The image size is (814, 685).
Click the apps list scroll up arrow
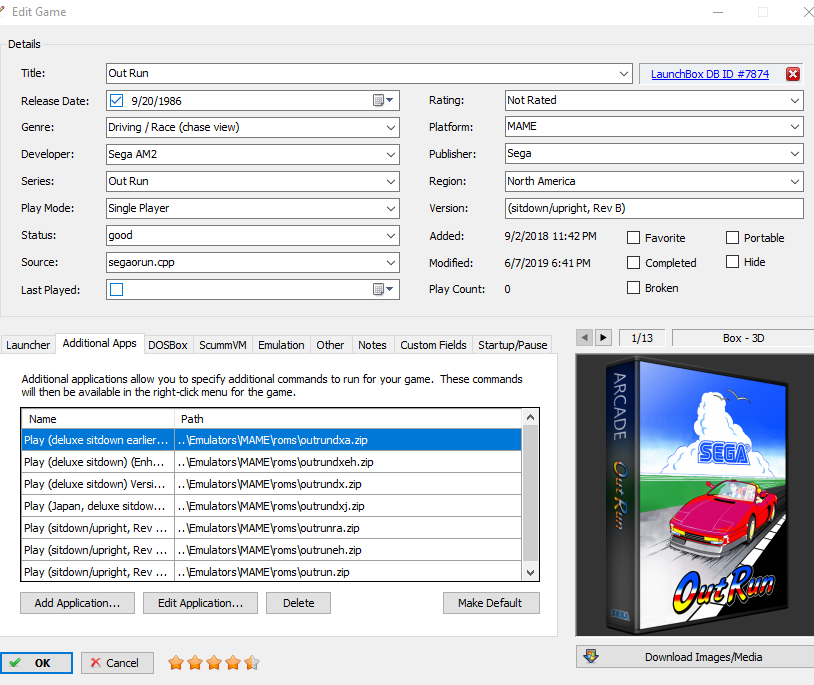[530, 417]
